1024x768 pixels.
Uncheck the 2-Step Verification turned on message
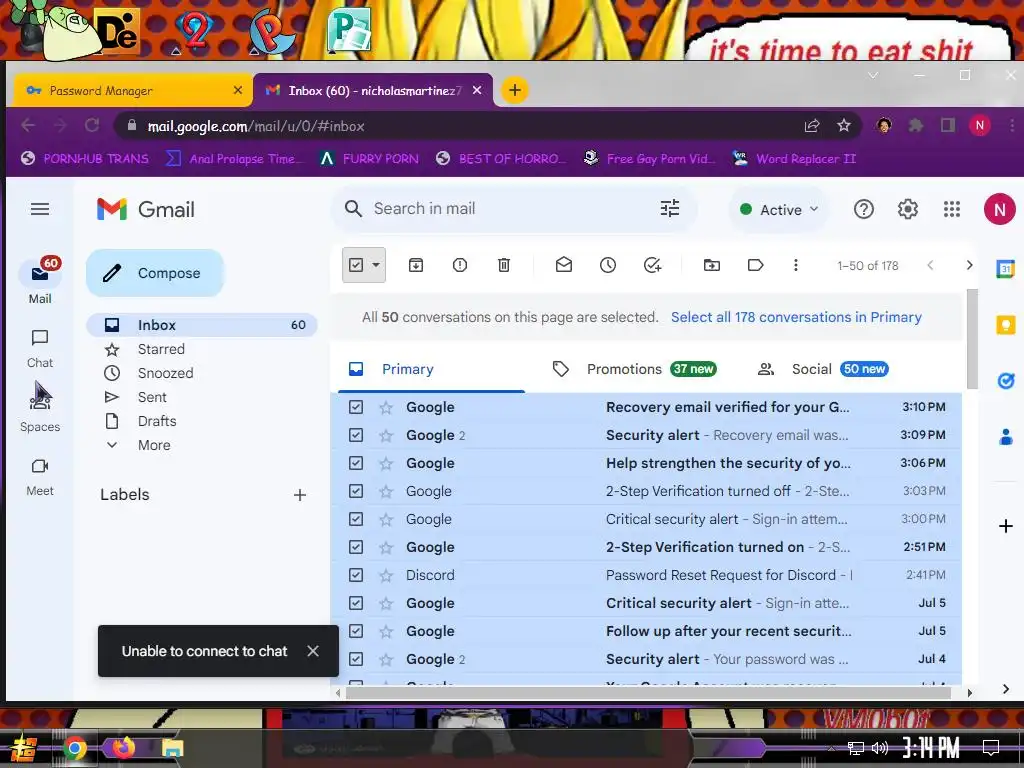[x=356, y=547]
